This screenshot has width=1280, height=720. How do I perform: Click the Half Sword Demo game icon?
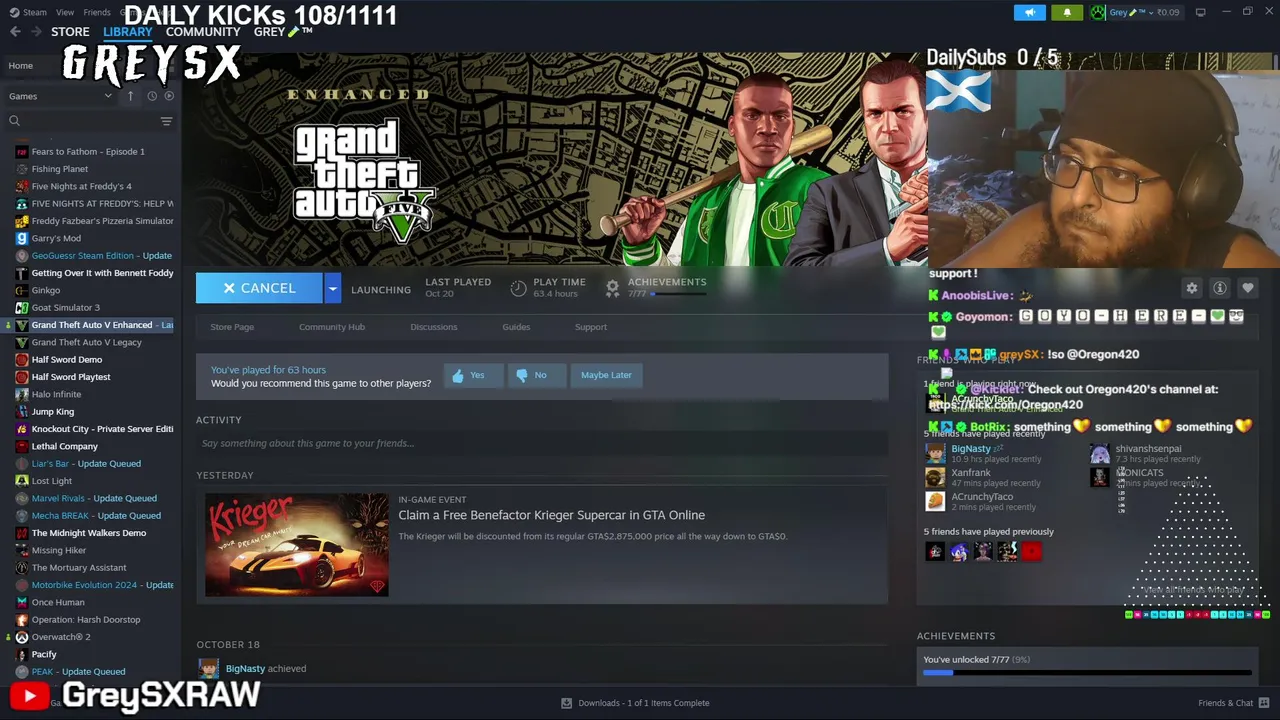click(x=21, y=359)
